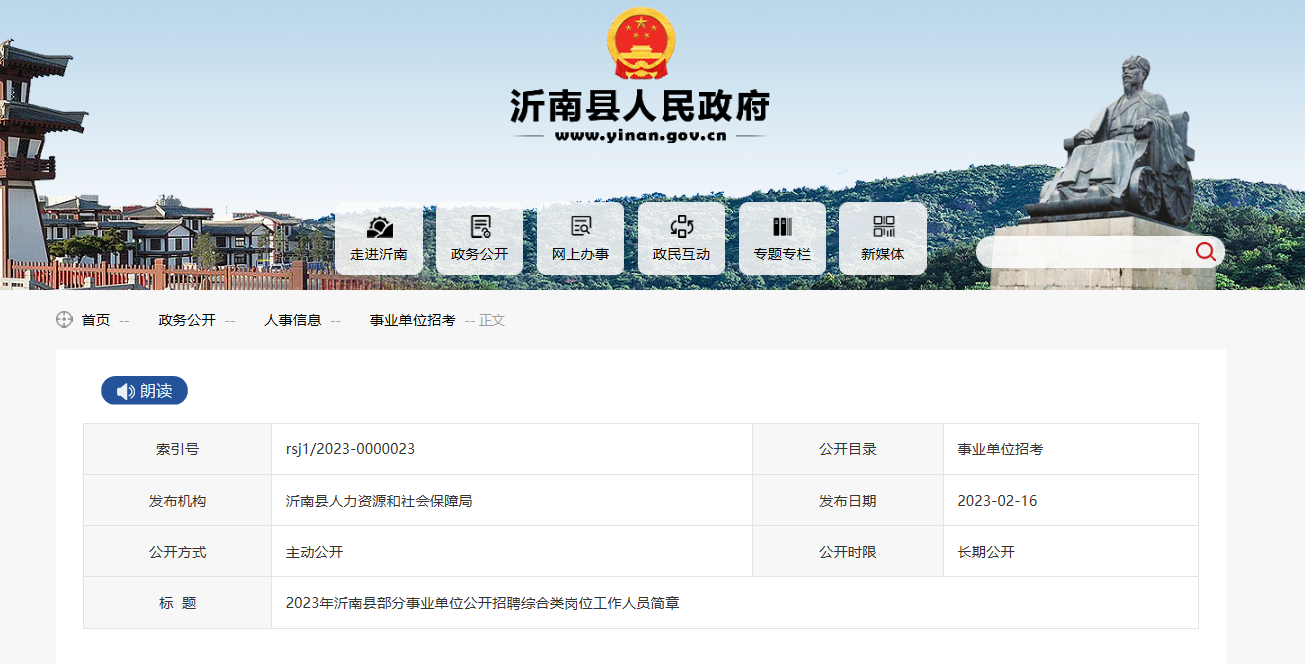Click the 标 题 label cell

[177, 603]
